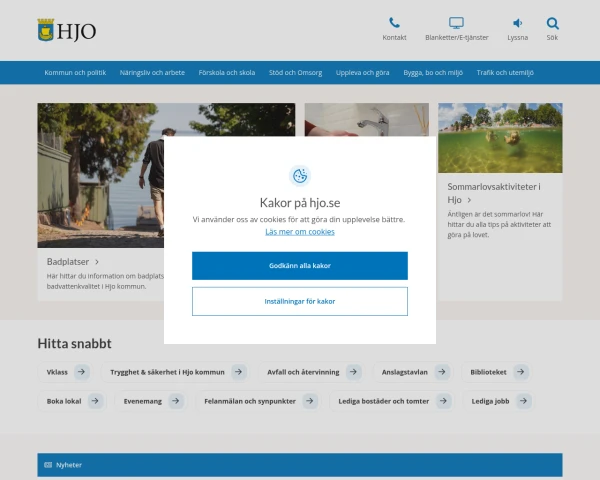The width and height of the screenshot is (600, 480).
Task: Click the Lyssna label text
Action: tap(517, 38)
